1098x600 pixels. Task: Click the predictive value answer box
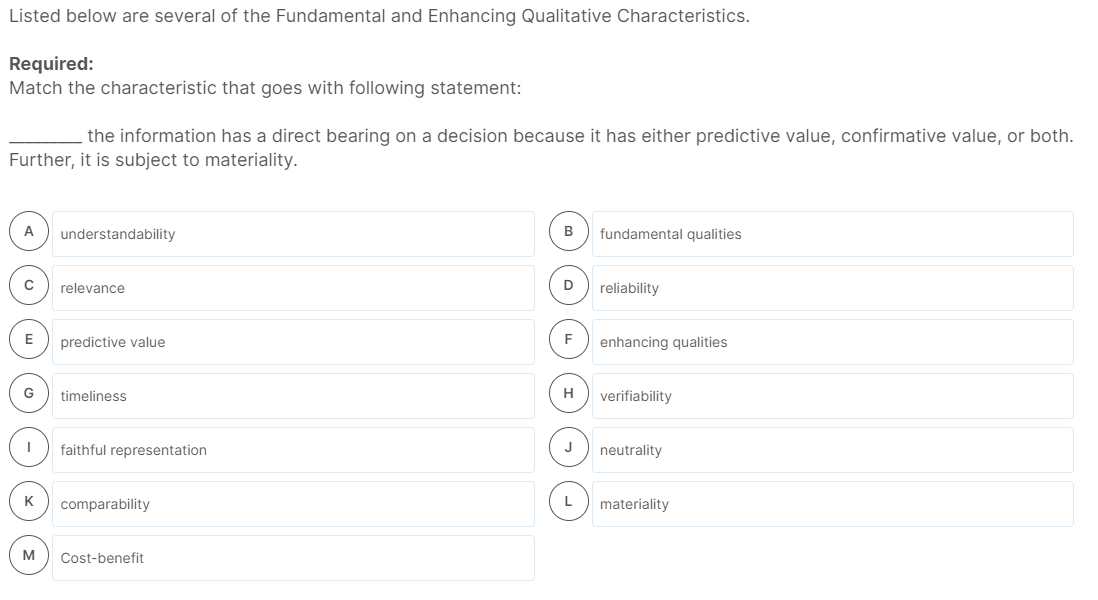click(293, 341)
